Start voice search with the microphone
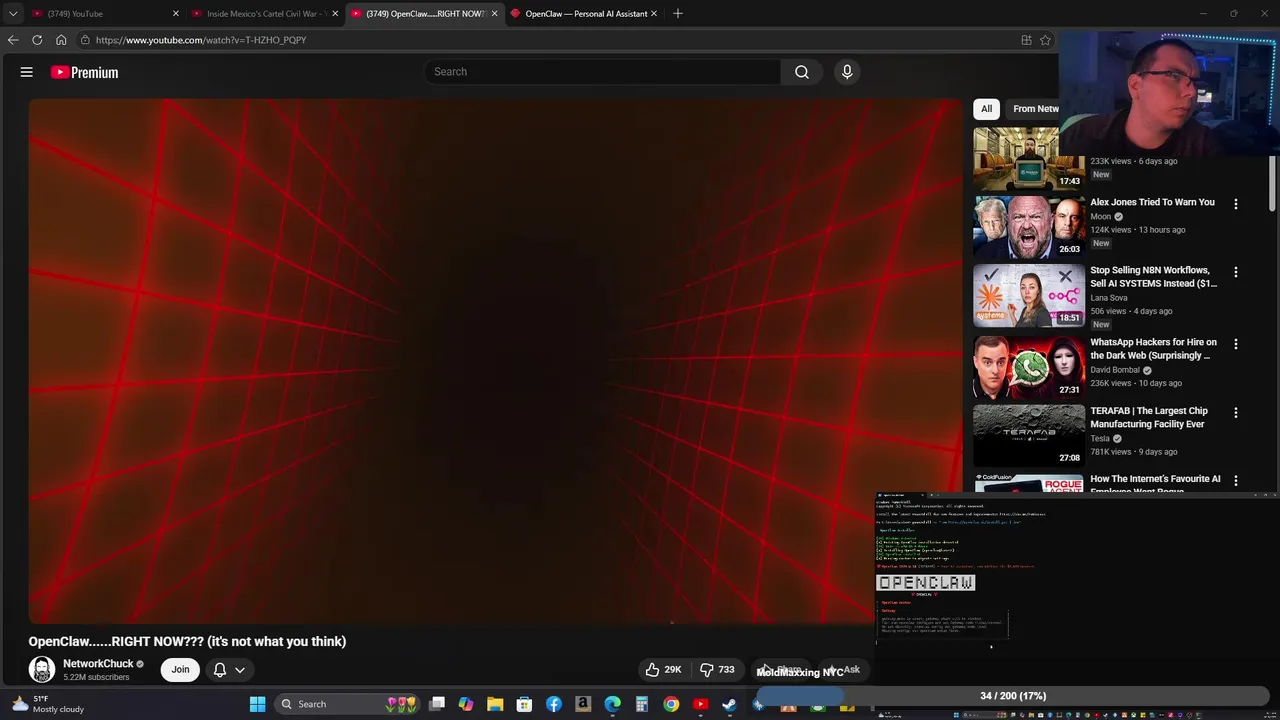1280x720 pixels. click(x=847, y=72)
